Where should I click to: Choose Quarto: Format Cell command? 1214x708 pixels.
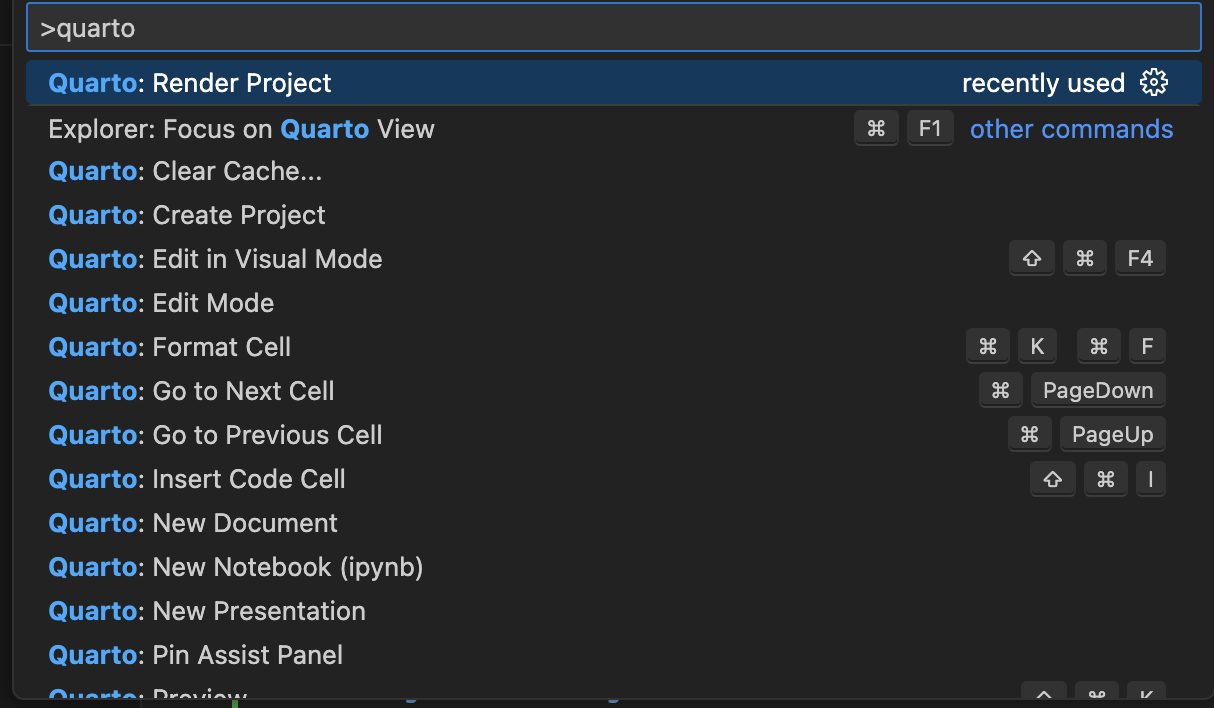tap(613, 348)
